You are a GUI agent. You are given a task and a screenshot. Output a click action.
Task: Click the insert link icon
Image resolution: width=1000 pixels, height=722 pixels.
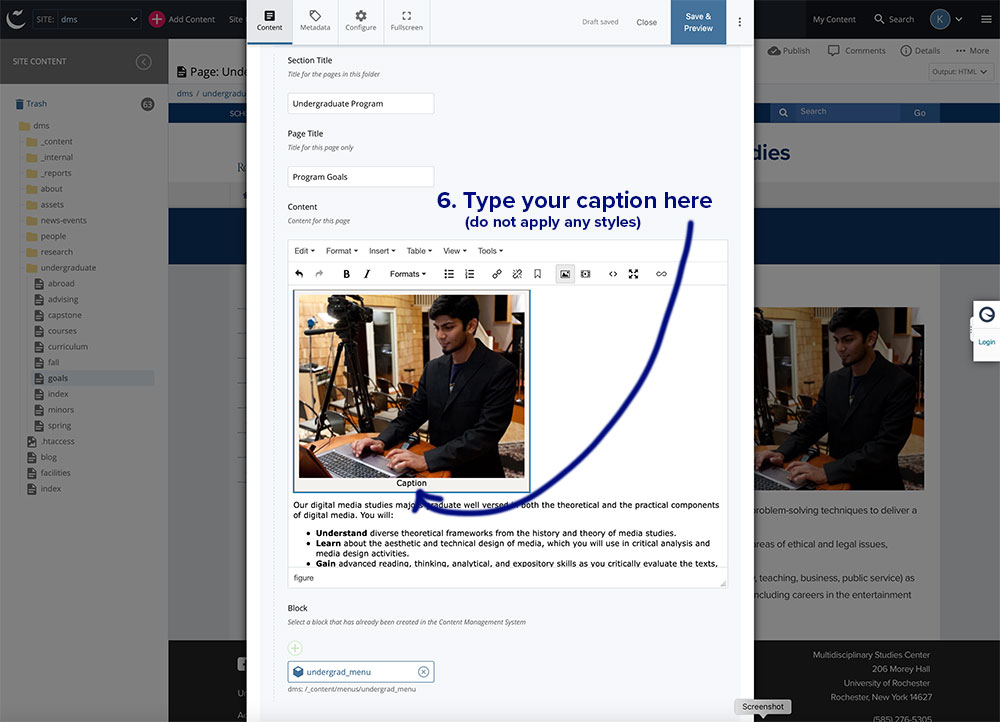(x=497, y=274)
